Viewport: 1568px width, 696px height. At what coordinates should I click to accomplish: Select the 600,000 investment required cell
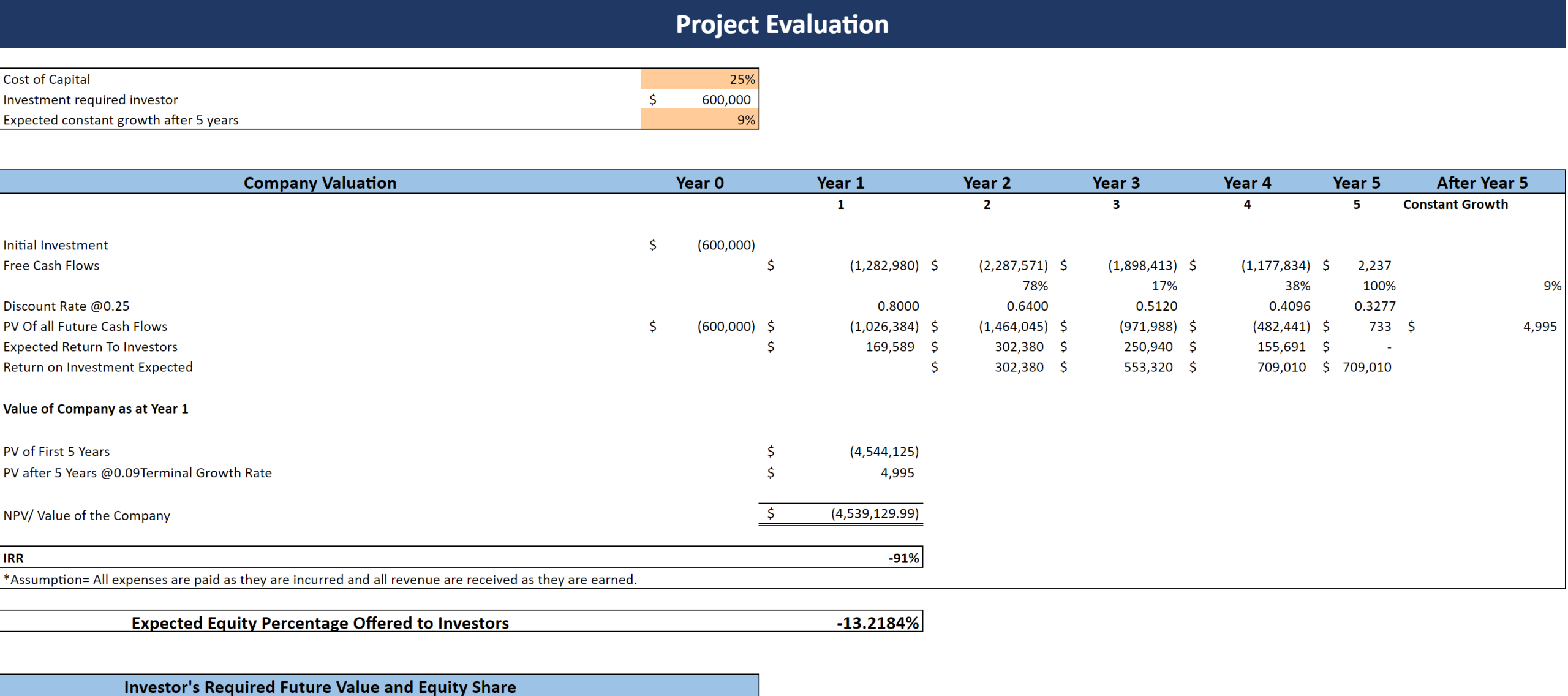click(725, 100)
